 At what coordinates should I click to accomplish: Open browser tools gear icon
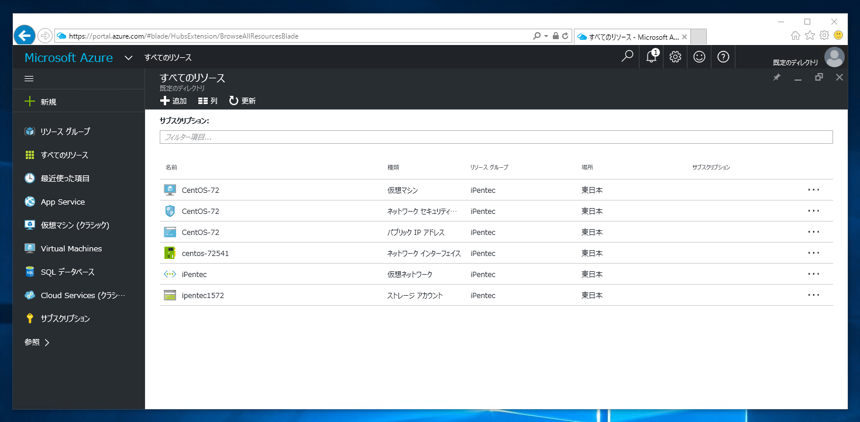[824, 36]
